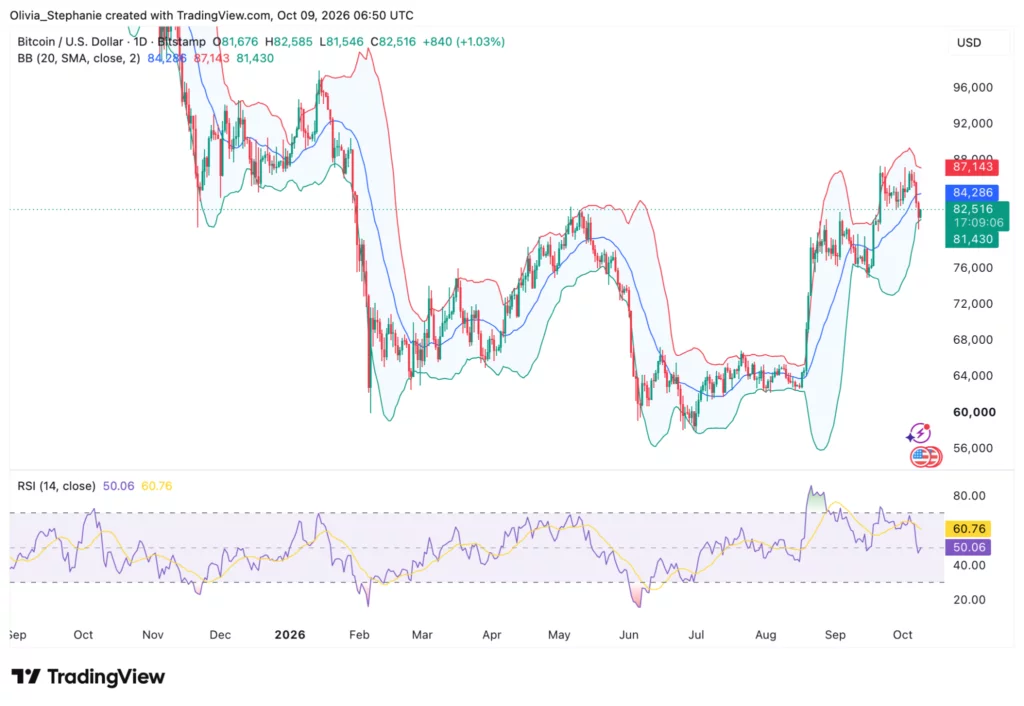Click the +840 (+1.03%) change value
Image resolution: width=1024 pixels, height=706 pixels.
click(464, 42)
